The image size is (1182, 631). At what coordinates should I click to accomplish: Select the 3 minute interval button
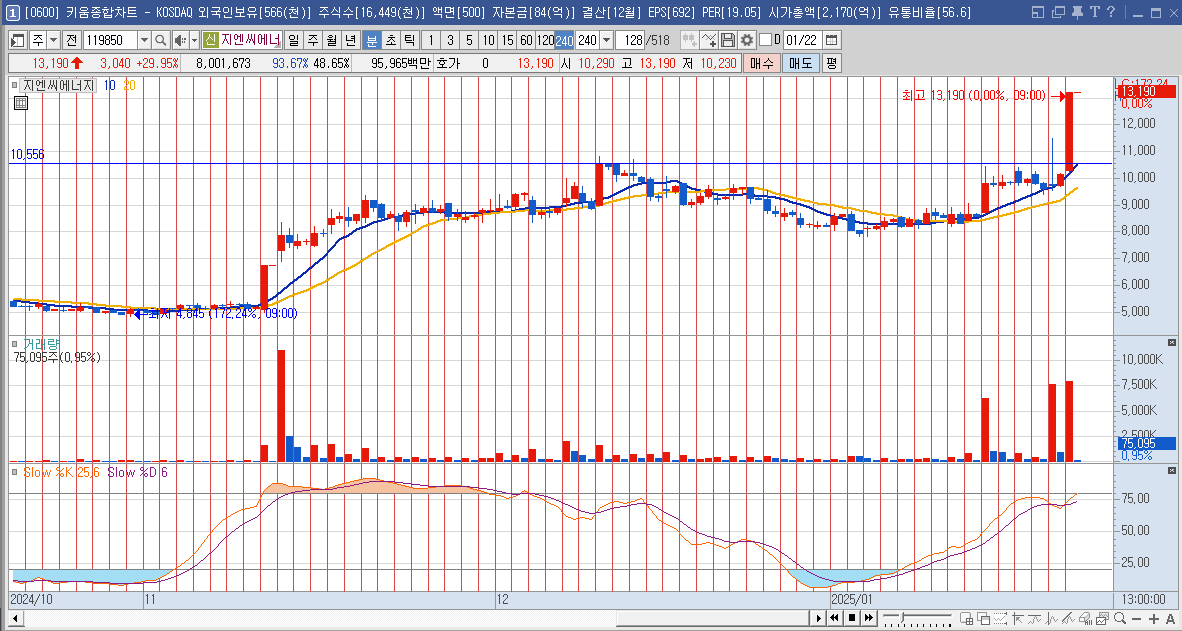pos(450,40)
